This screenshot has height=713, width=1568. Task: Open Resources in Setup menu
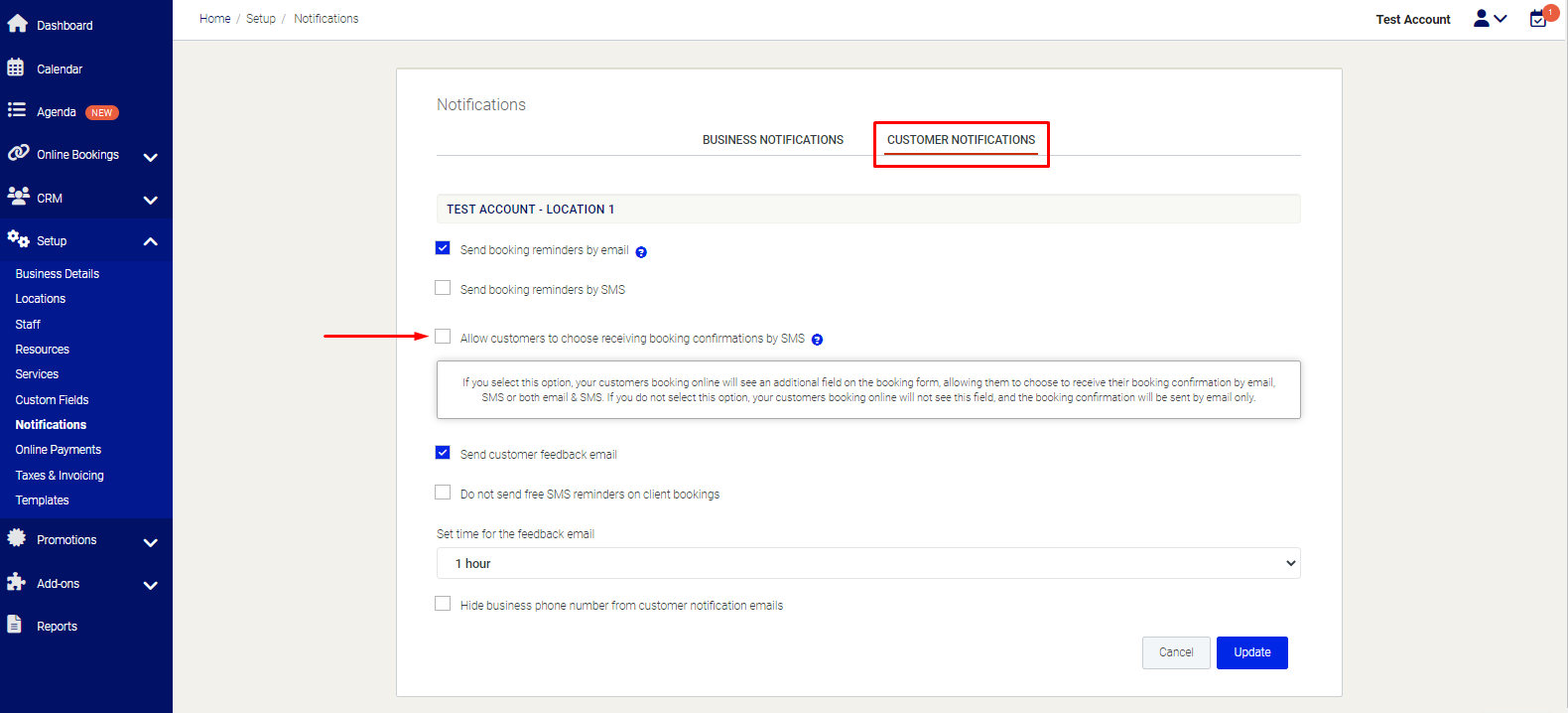[43, 350]
